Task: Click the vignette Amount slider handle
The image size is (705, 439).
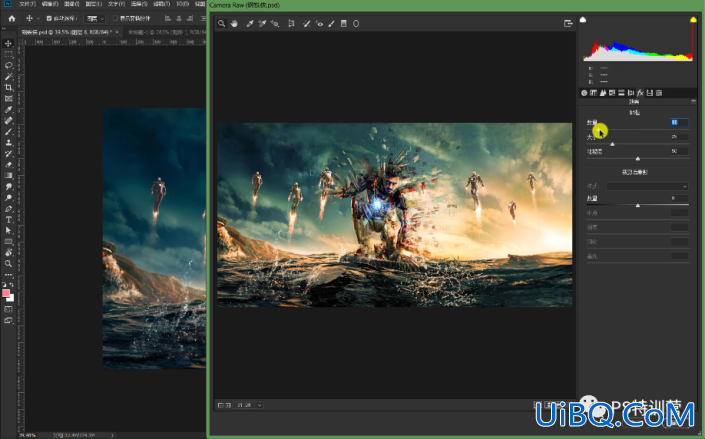Action: coord(638,206)
